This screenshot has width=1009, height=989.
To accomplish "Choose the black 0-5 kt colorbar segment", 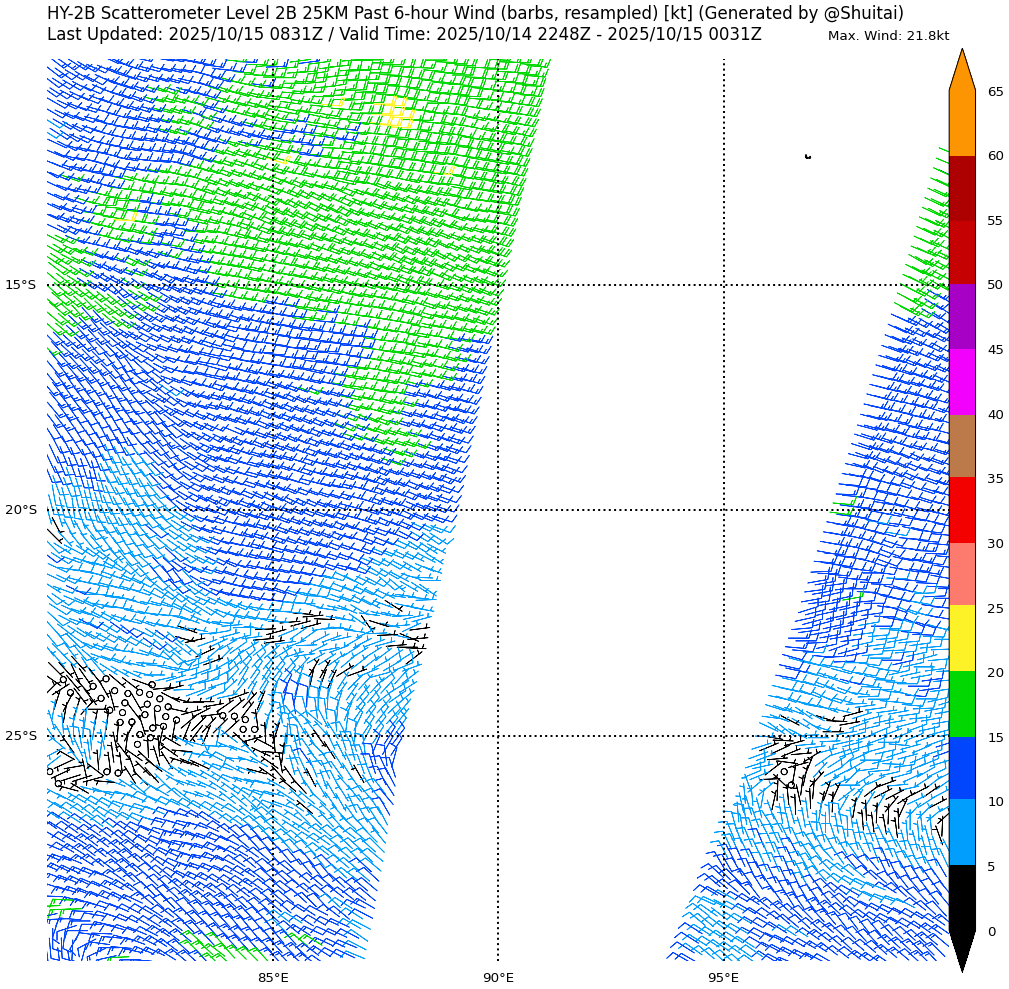I will tap(961, 897).
